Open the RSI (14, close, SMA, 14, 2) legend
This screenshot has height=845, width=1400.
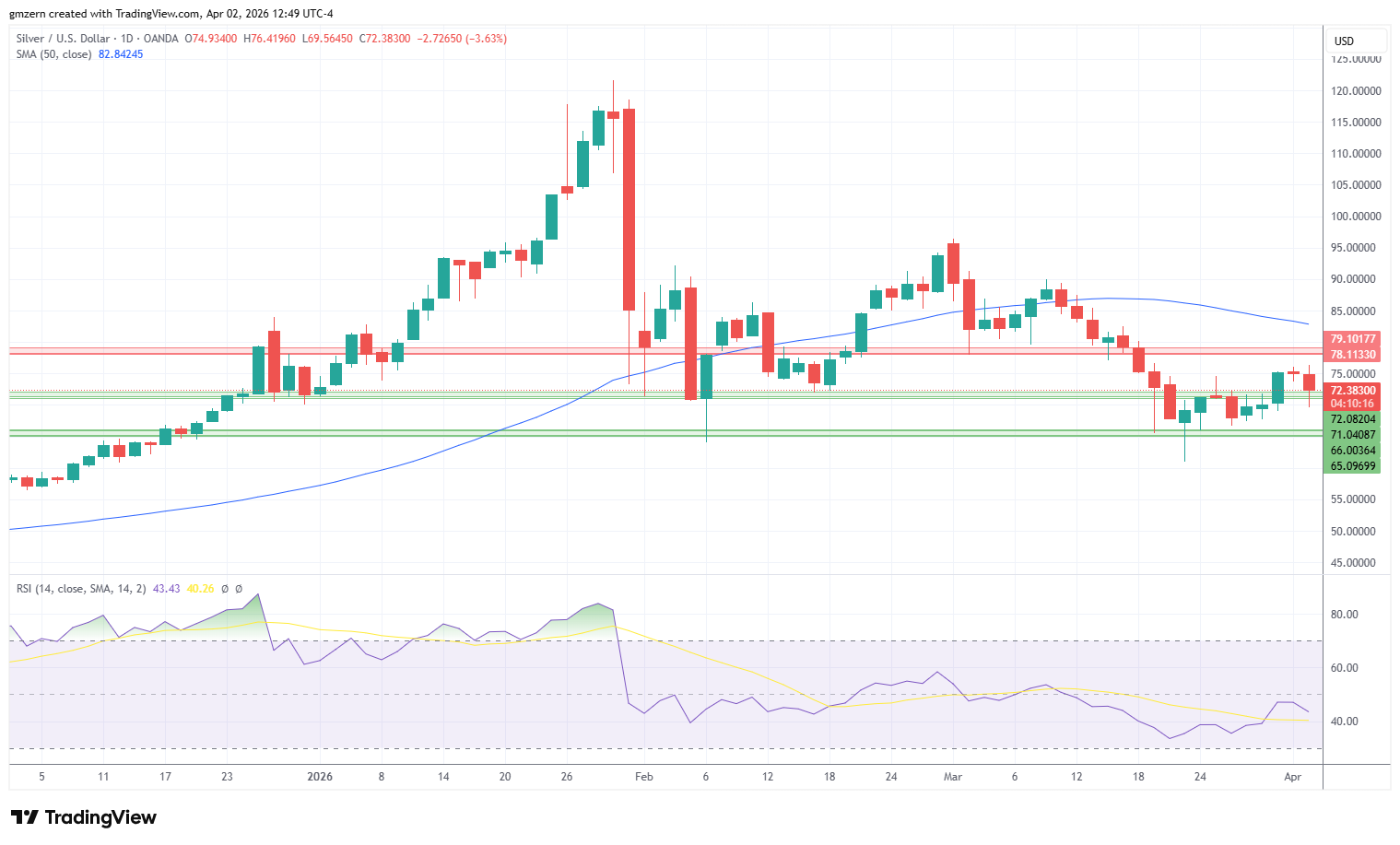[81, 589]
